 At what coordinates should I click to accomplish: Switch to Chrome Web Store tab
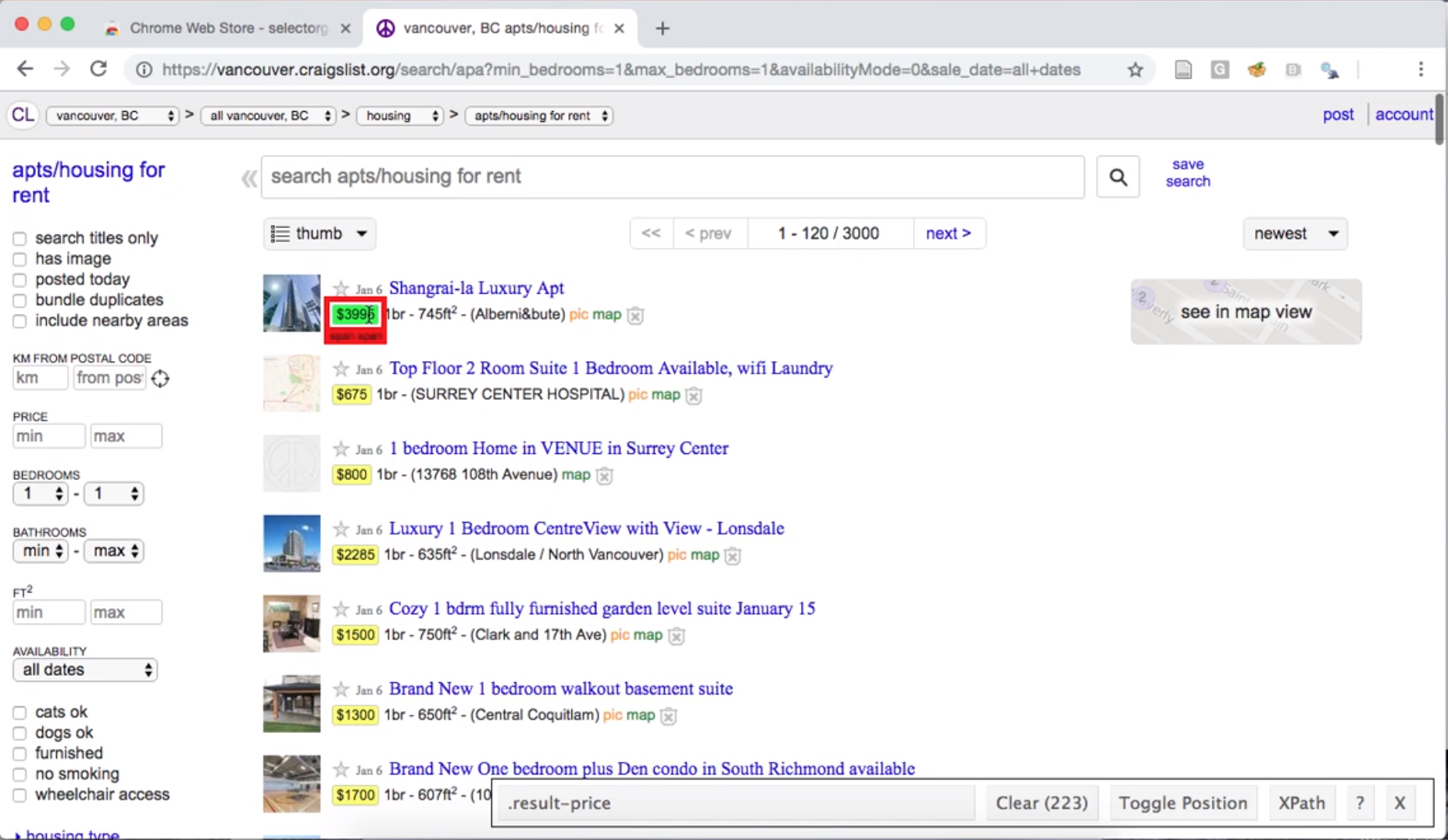(227, 28)
